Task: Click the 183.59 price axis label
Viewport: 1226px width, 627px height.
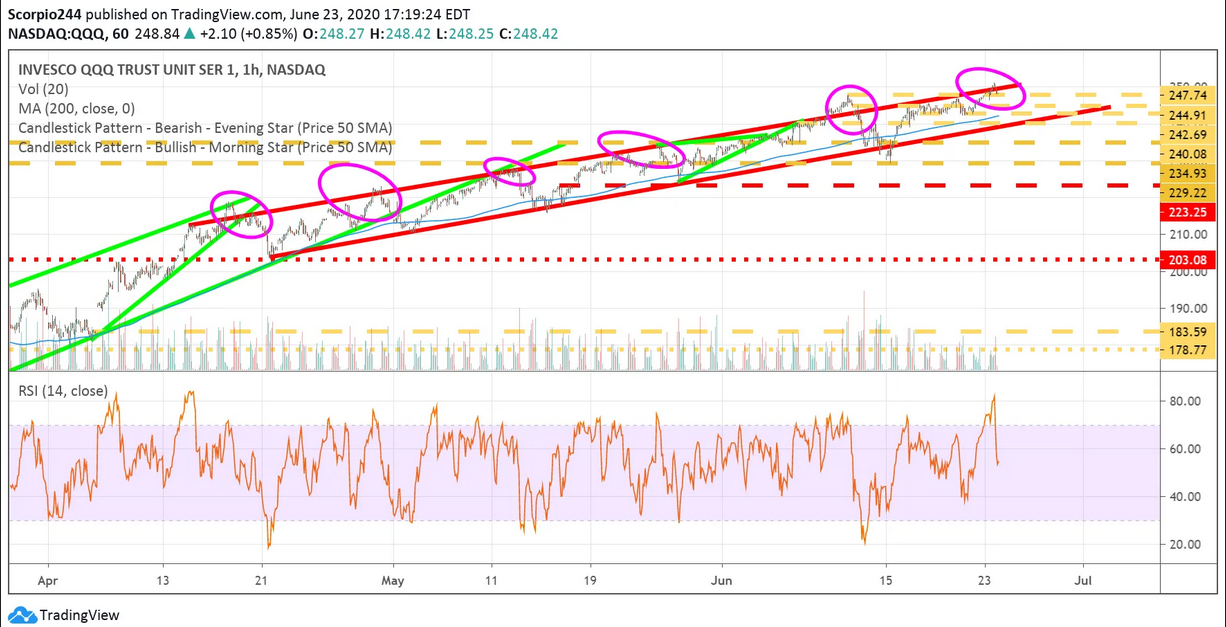Action: (x=1190, y=331)
